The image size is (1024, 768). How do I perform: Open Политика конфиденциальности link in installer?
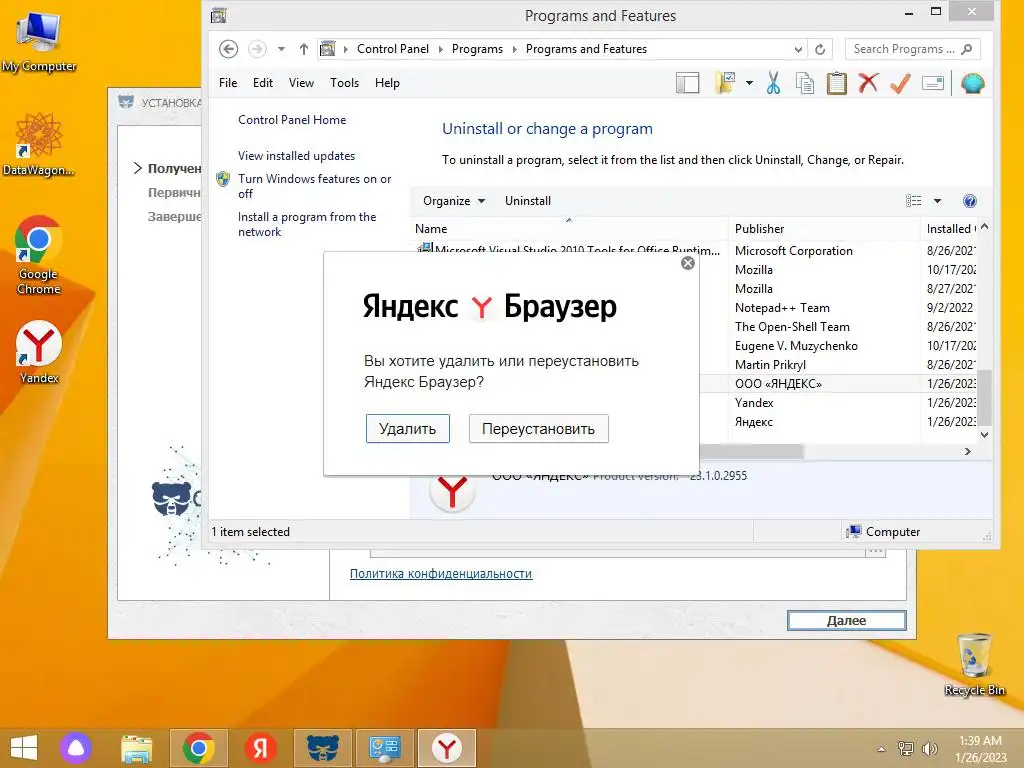coord(441,573)
